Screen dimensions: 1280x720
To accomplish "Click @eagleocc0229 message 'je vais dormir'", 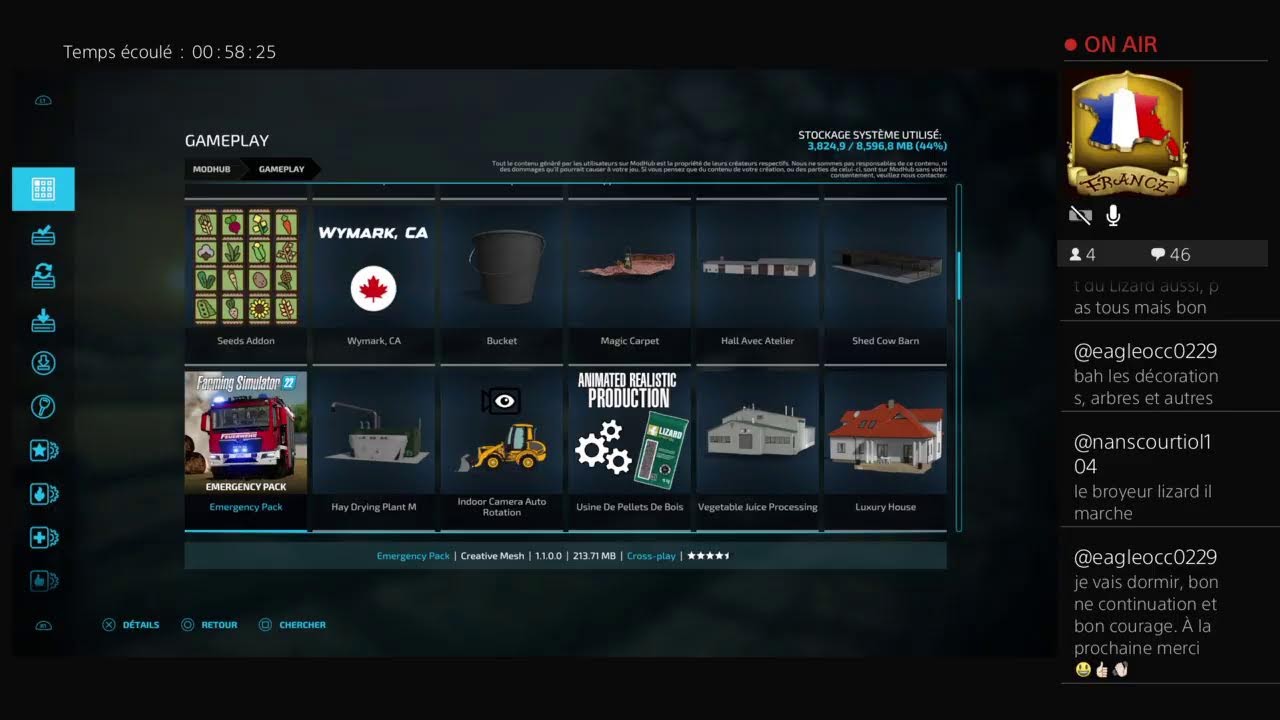I will tap(1146, 614).
